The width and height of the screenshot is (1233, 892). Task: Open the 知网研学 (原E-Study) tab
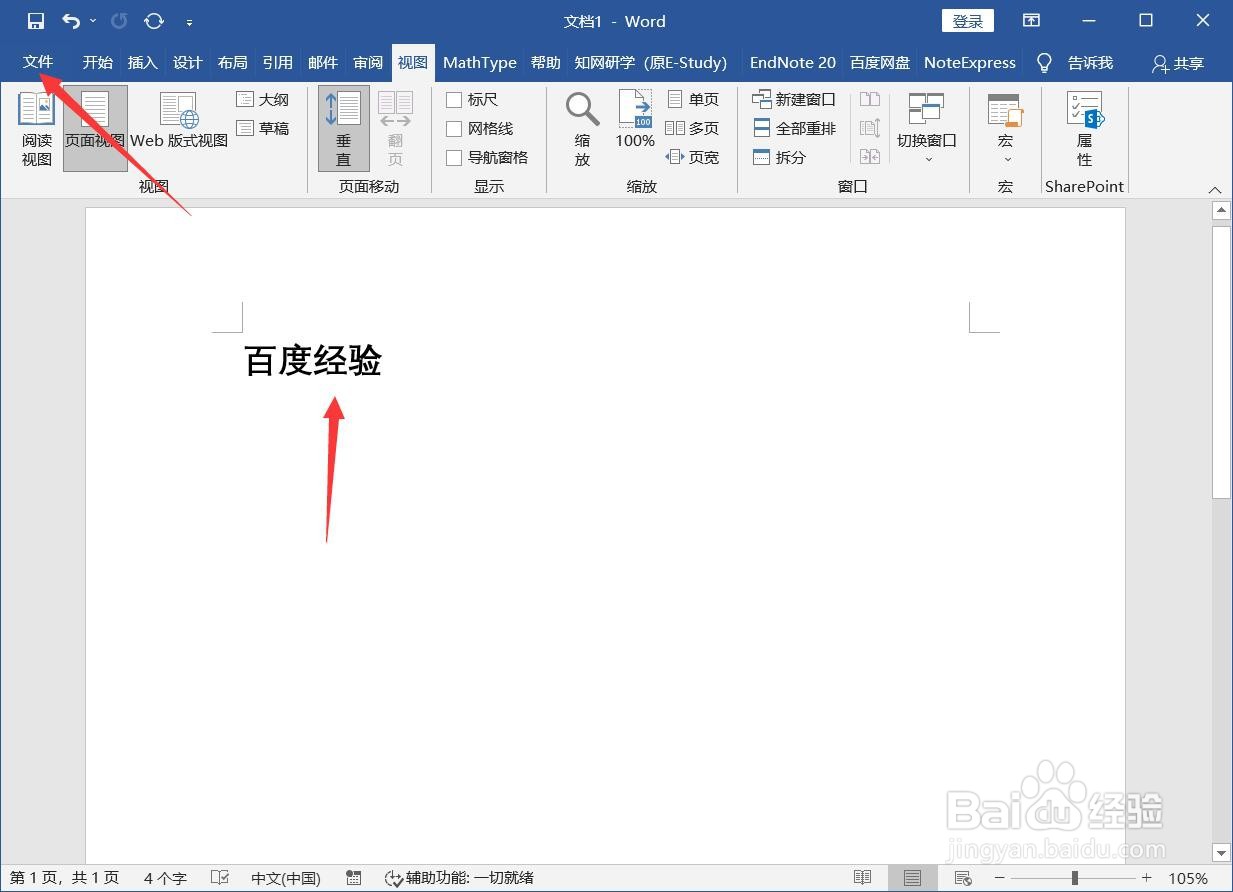(x=650, y=62)
